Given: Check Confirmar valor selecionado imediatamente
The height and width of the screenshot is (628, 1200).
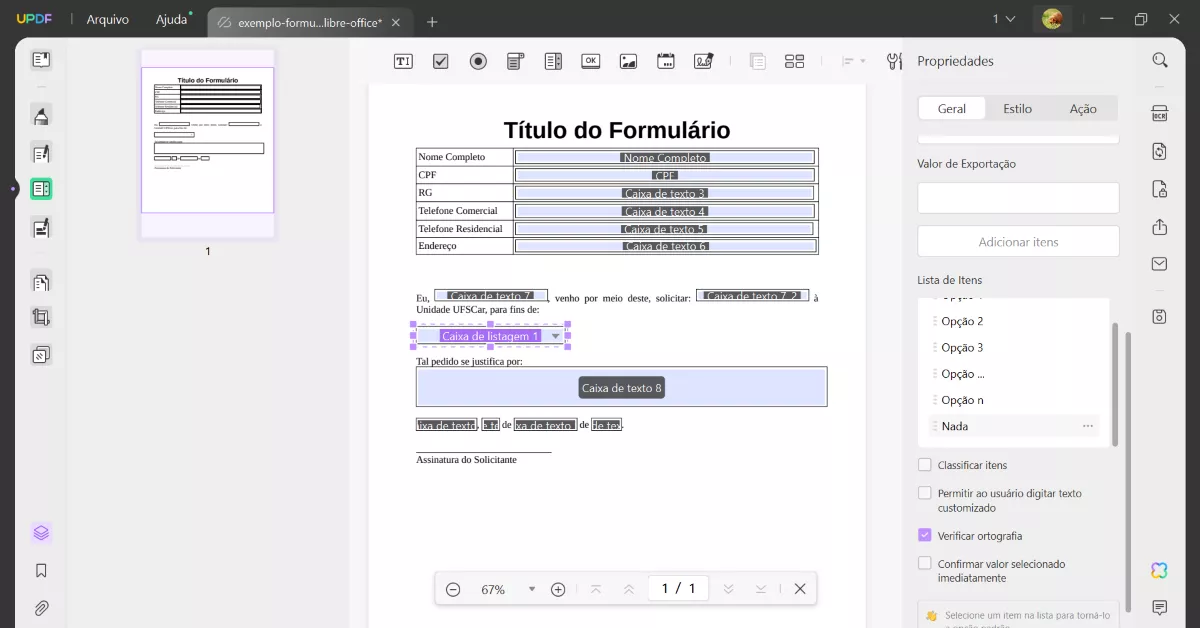Looking at the screenshot, I should [x=925, y=562].
